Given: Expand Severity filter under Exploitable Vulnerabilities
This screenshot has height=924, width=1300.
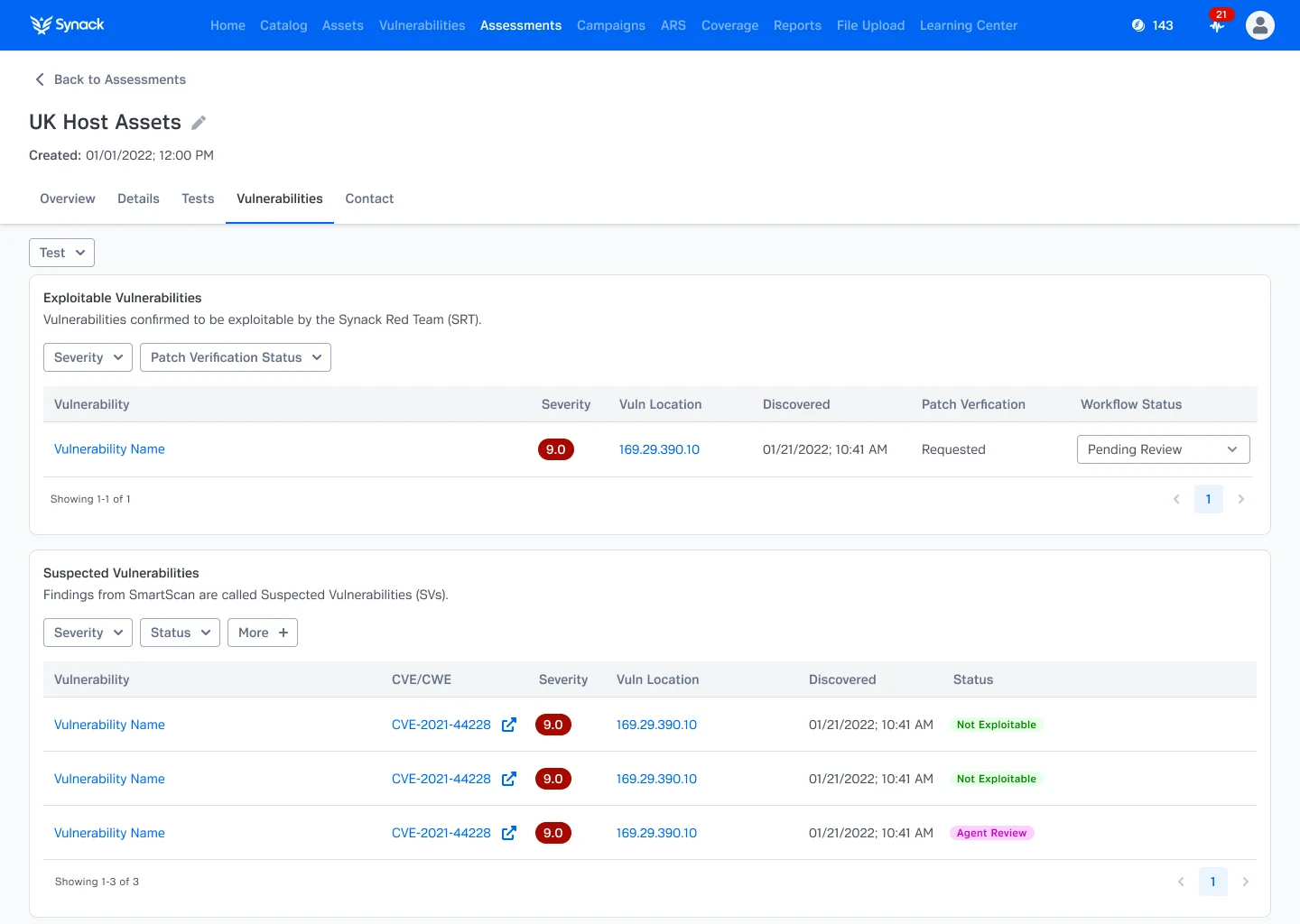Looking at the screenshot, I should [88, 357].
